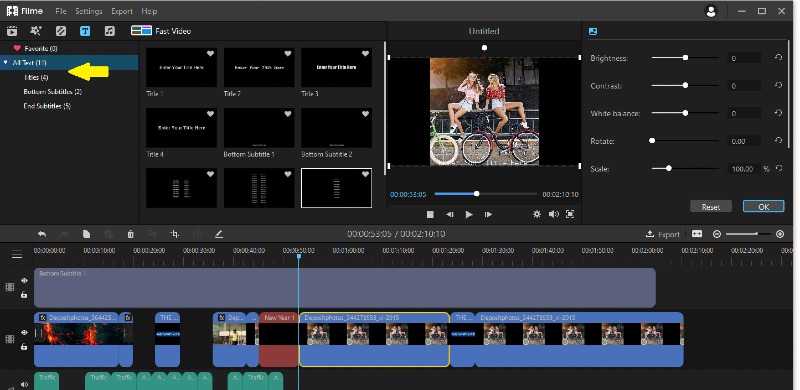Favorite Title 1 using its heart
The width and height of the screenshot is (800, 390).
[210, 54]
